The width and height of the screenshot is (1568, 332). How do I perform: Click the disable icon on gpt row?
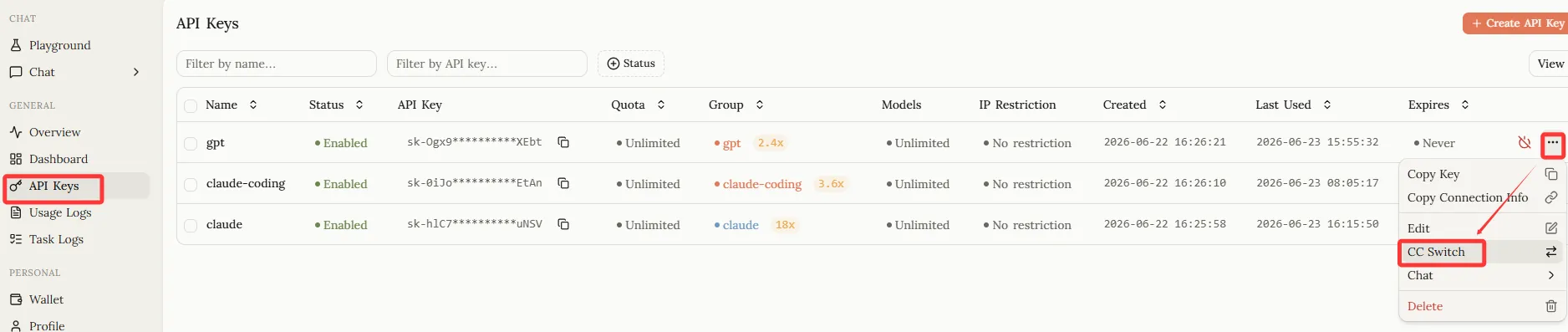click(1525, 143)
